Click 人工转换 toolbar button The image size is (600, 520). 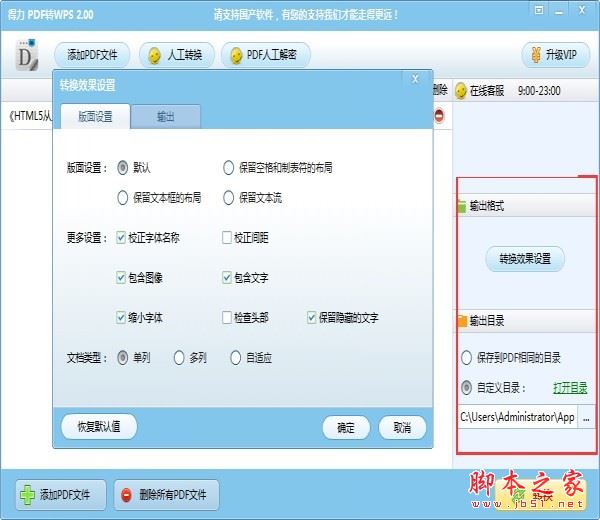click(176, 55)
